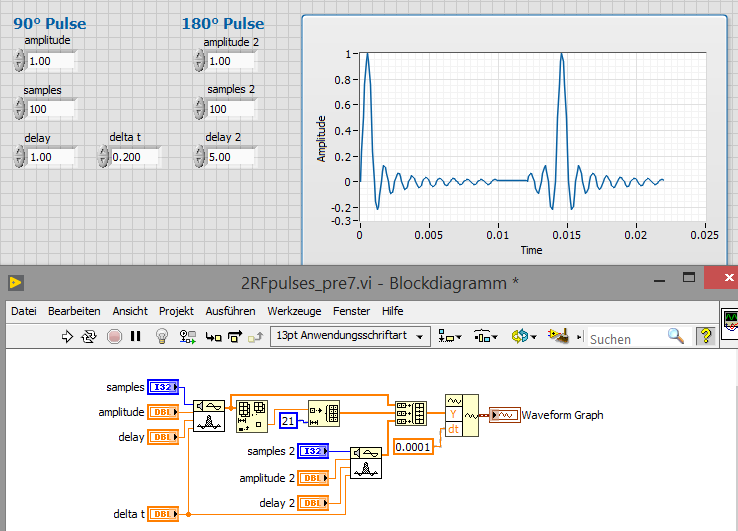
Task: Click the delta t DBL terminal
Action: (163, 514)
